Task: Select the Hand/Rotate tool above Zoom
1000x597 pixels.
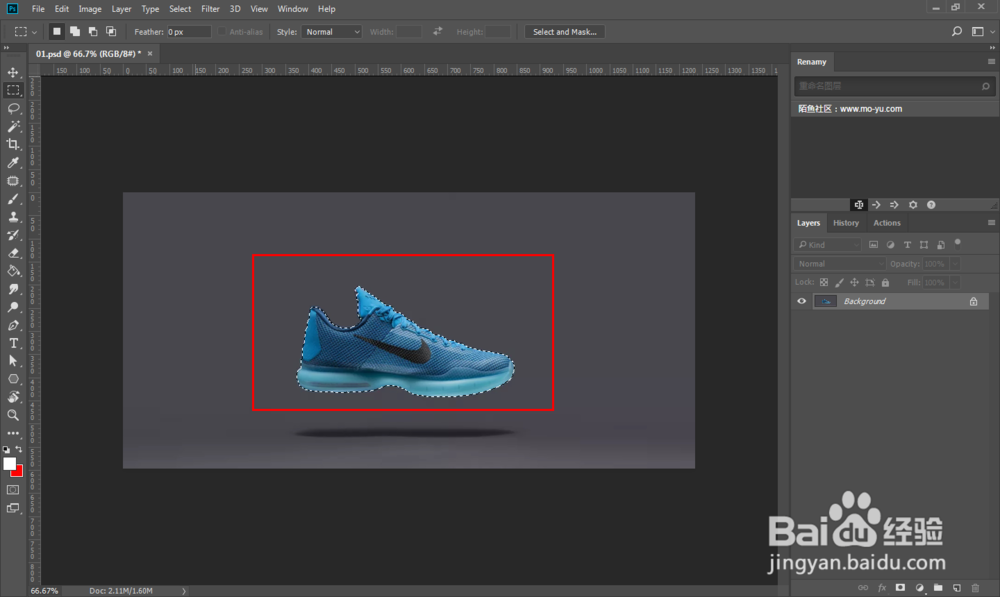Action: pyautogui.click(x=13, y=397)
